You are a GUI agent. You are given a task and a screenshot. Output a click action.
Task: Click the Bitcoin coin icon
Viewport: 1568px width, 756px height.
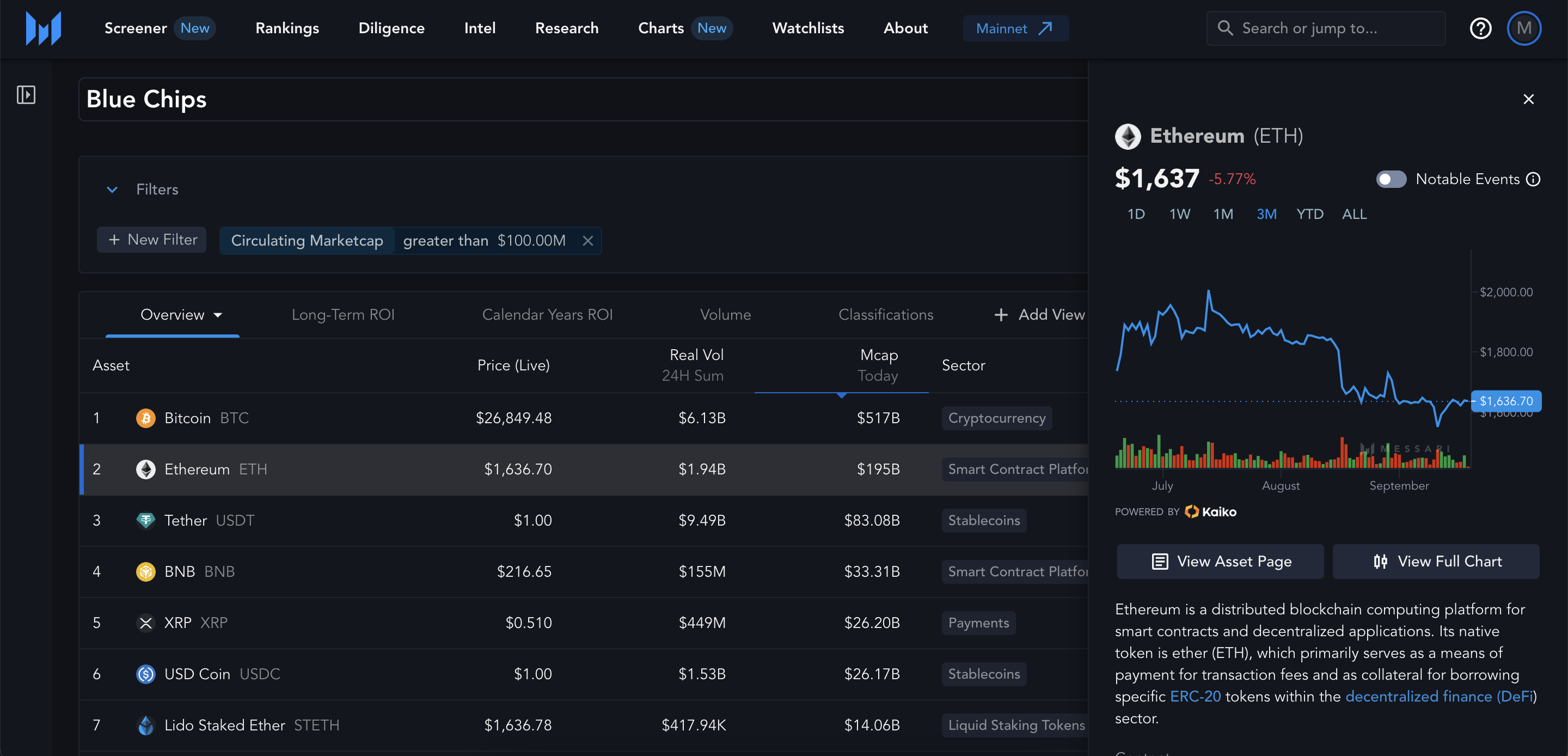[x=145, y=418]
